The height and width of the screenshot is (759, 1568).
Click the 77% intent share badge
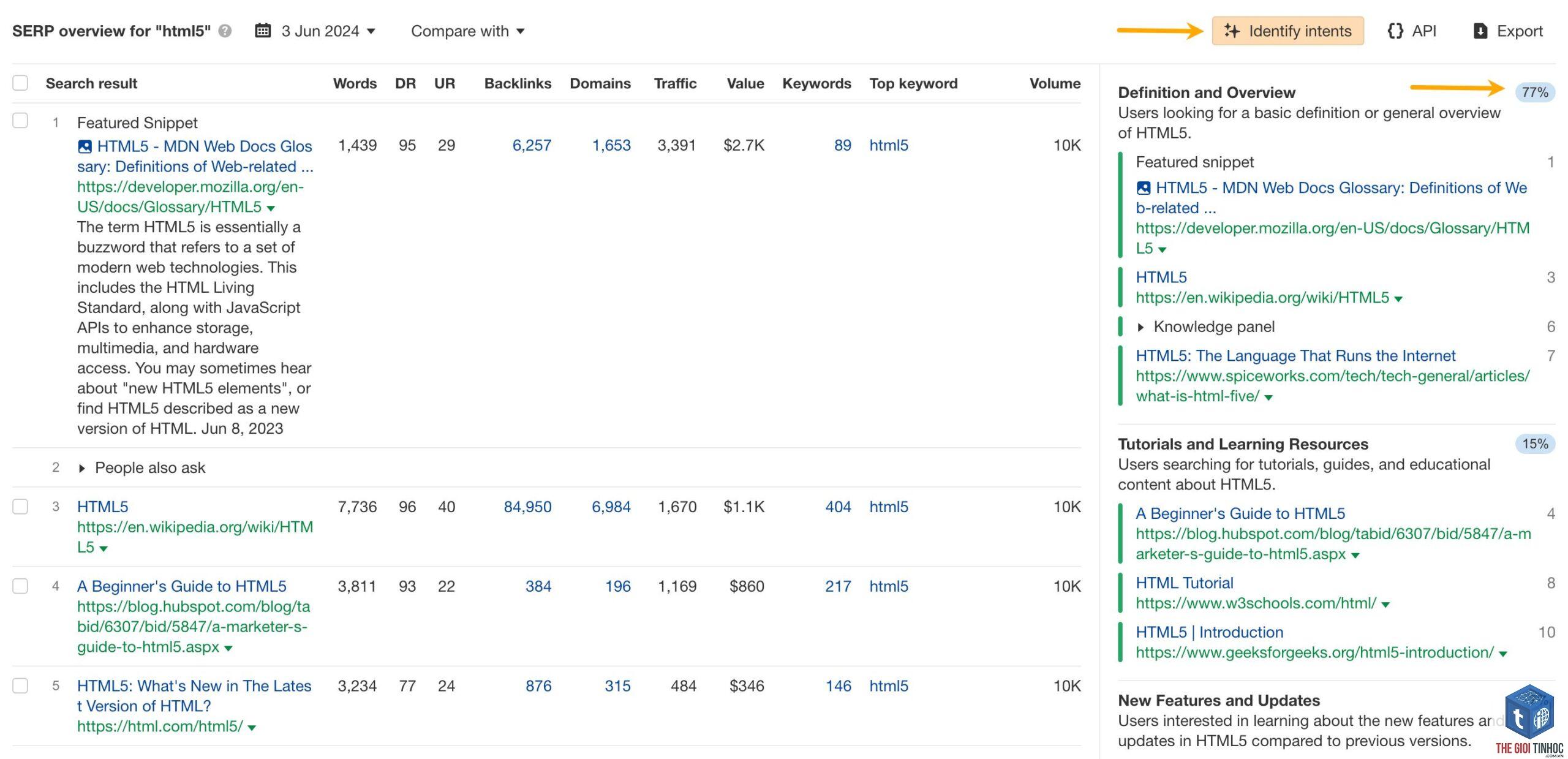coord(1535,92)
